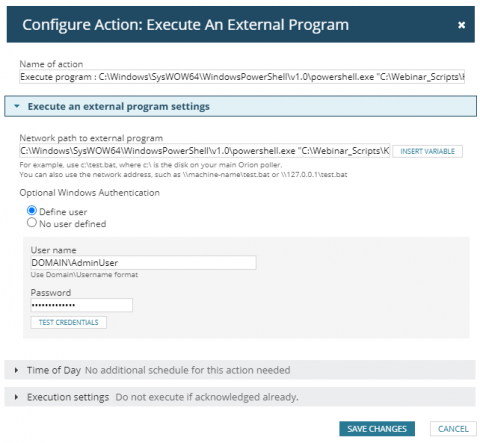Close the Configure Action dialog
Image resolution: width=480 pixels, height=443 pixels.
click(x=461, y=25)
